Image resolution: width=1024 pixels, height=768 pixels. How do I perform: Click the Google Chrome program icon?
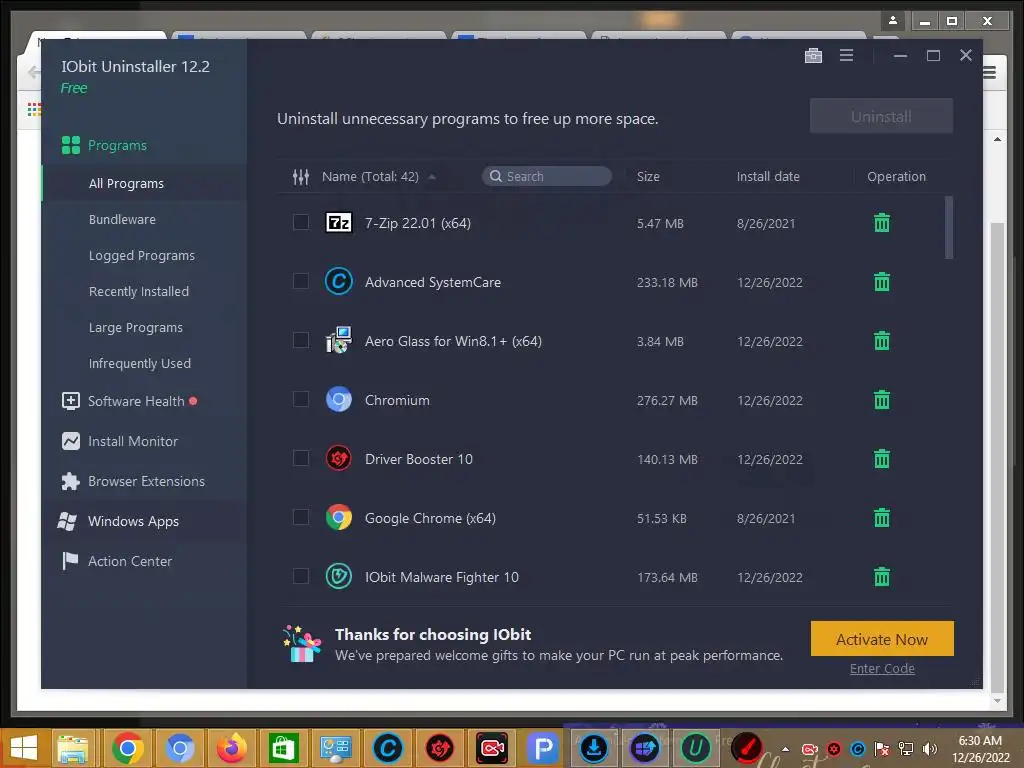point(338,518)
